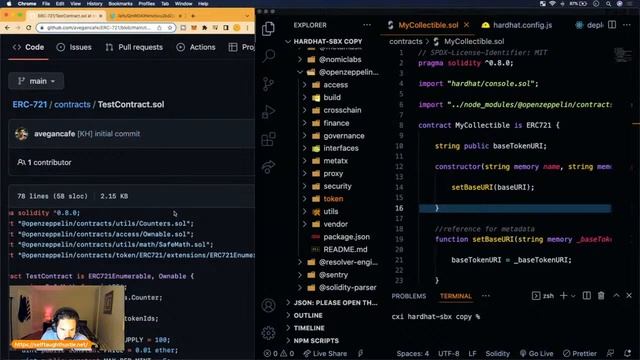Click the VS Code editor minimap

[x=623, y=55]
